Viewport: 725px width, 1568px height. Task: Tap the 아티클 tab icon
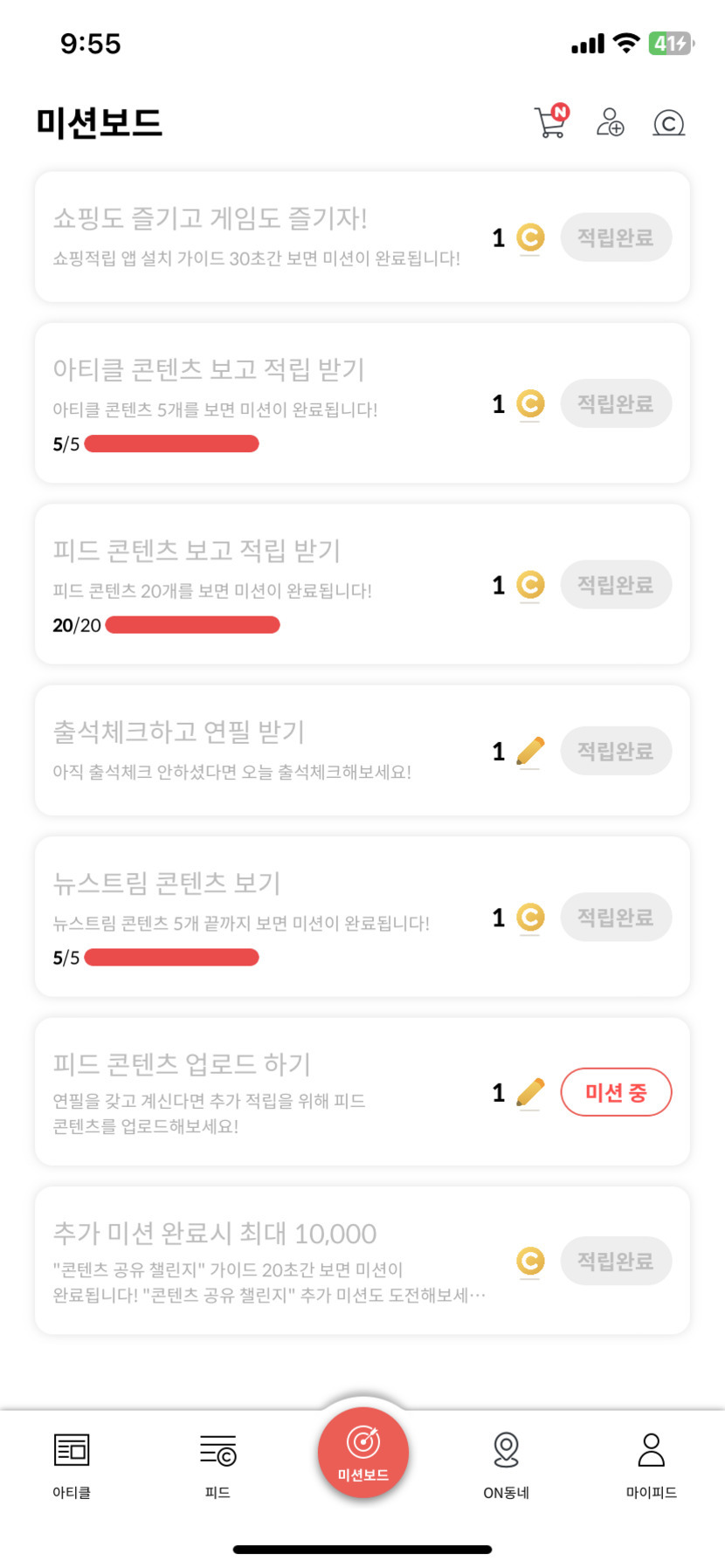point(72,1450)
